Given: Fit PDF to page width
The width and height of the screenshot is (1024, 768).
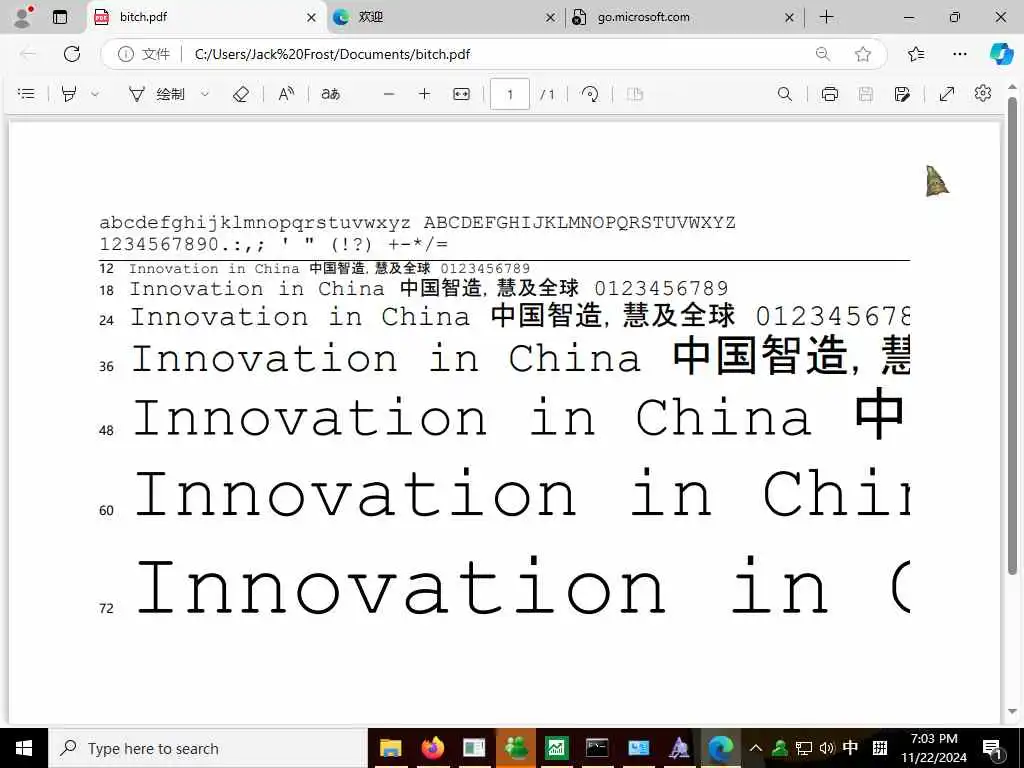Looking at the screenshot, I should coord(461,94).
